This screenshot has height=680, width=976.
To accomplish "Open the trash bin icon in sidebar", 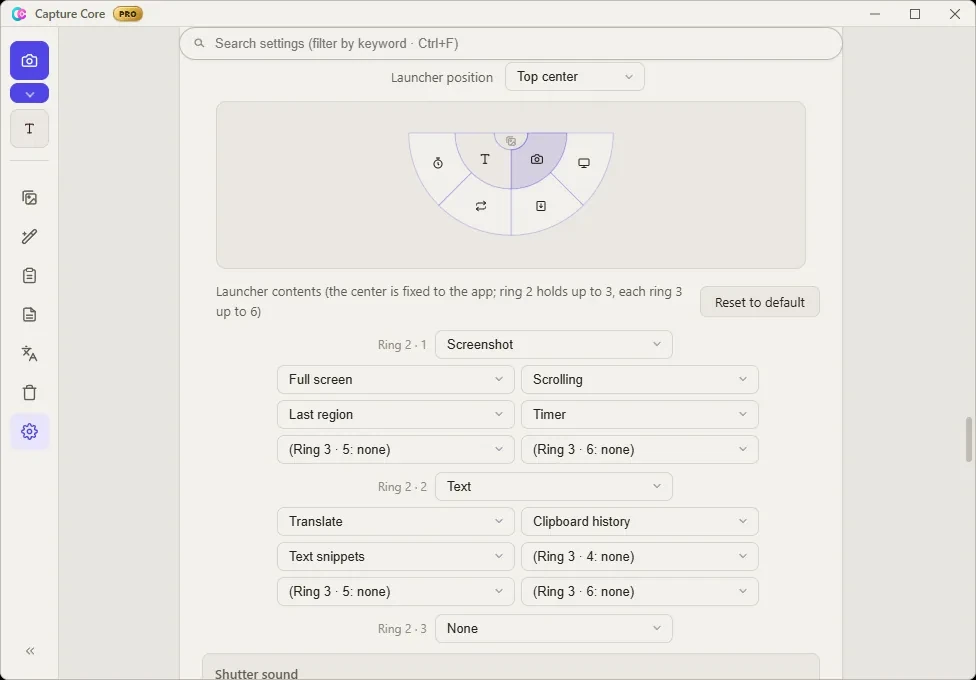I will pyautogui.click(x=29, y=392).
